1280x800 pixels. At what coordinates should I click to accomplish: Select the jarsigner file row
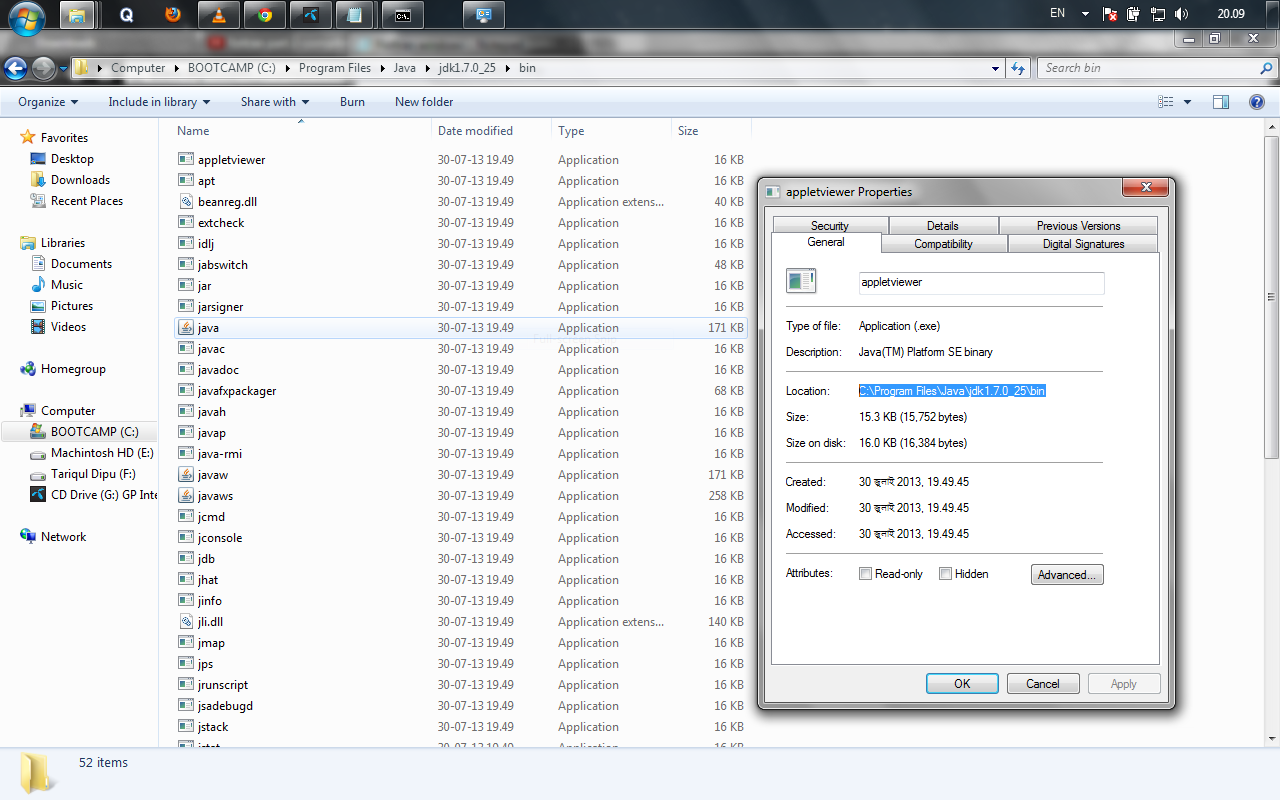(x=460, y=307)
